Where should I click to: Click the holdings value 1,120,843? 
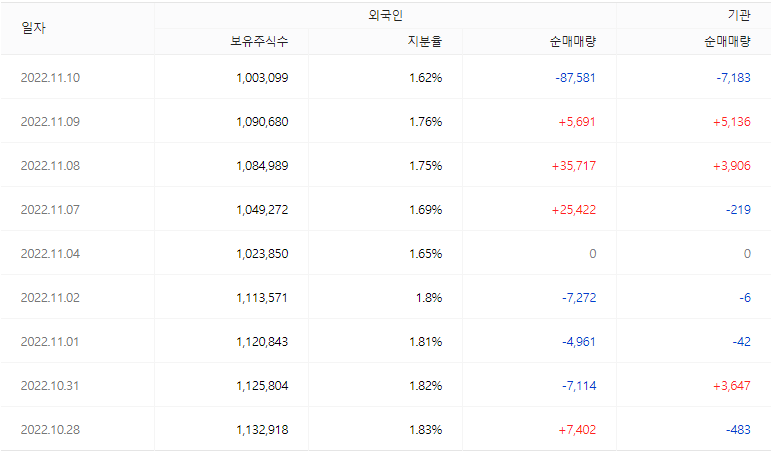coord(262,342)
